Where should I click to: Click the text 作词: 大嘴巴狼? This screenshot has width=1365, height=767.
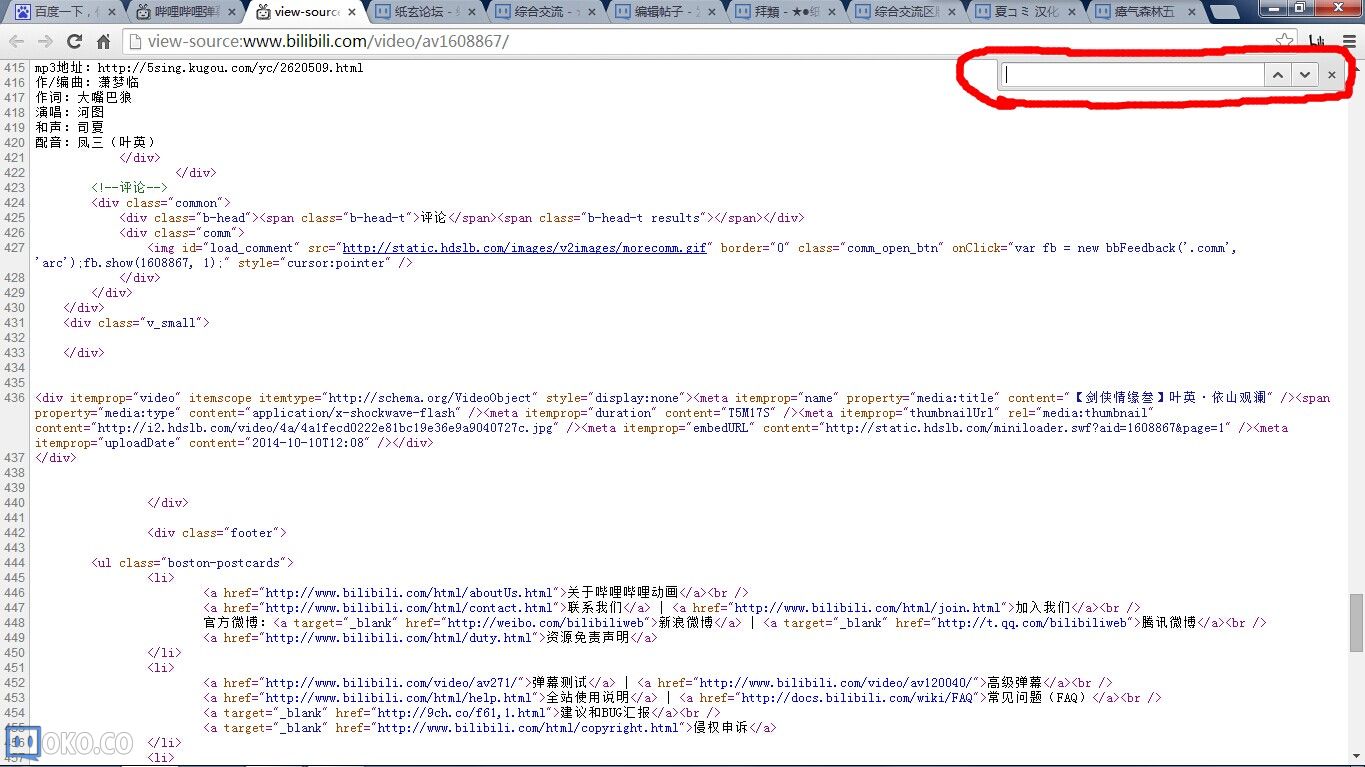[x=83, y=98]
